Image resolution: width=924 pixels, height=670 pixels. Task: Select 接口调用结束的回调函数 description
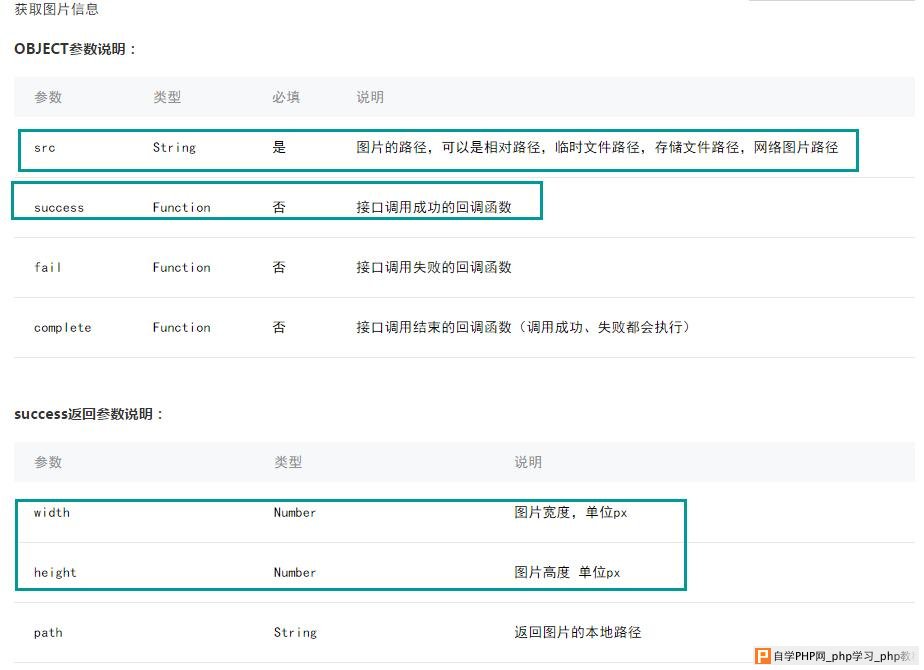pos(523,327)
